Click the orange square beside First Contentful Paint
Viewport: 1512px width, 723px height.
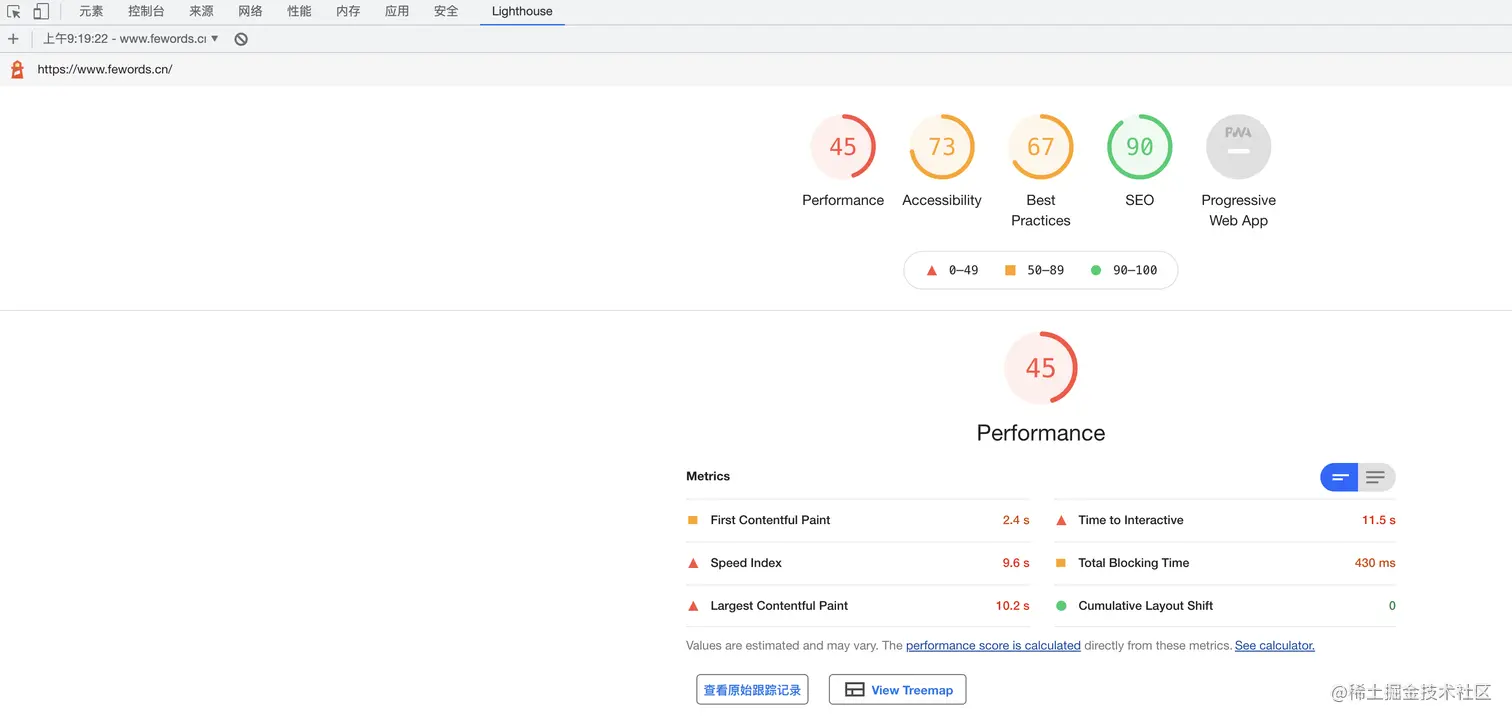tap(693, 520)
